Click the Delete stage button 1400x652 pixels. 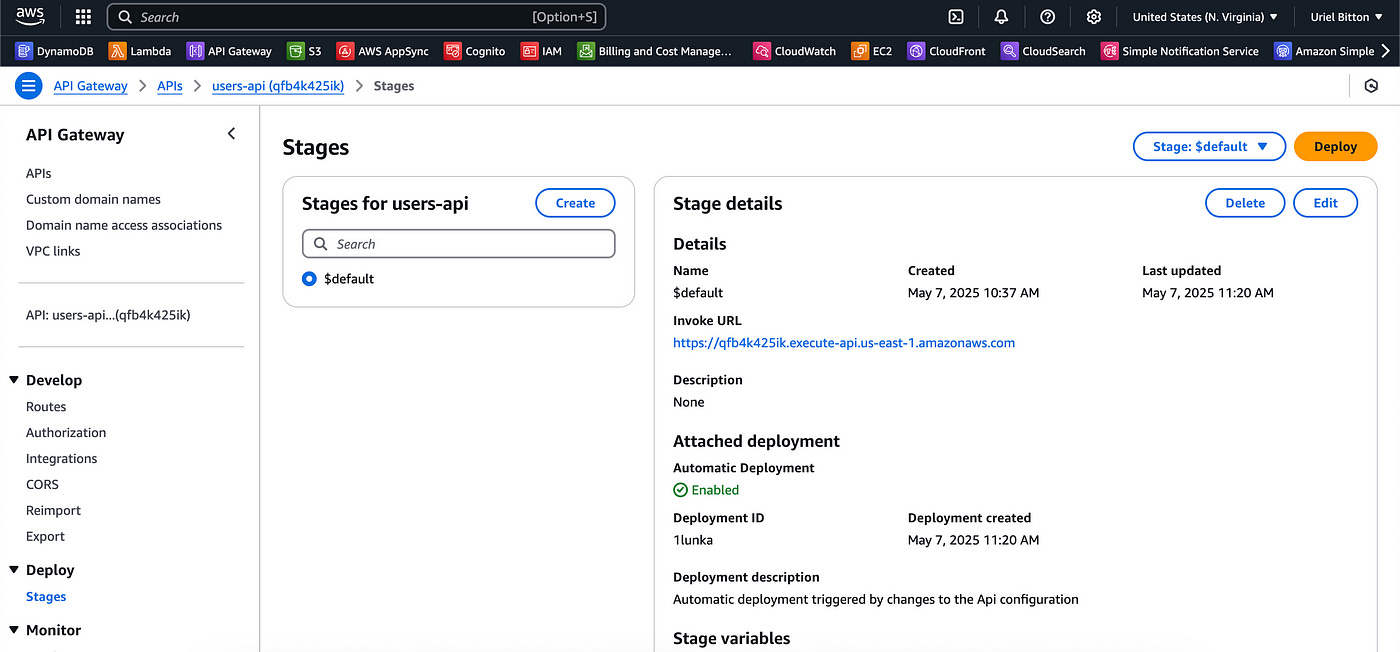1245,203
